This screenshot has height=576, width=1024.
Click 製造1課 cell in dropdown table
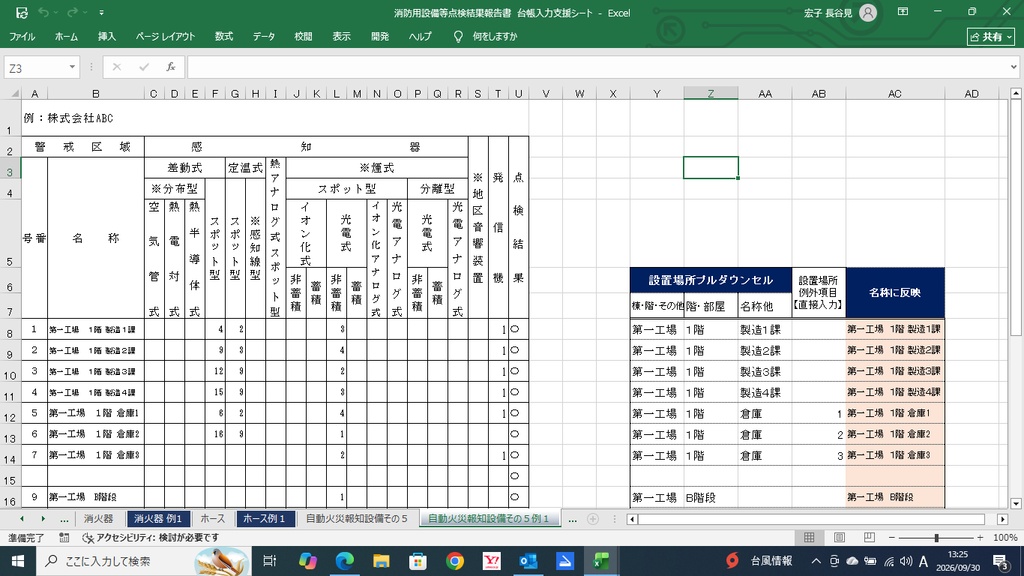(x=765, y=330)
